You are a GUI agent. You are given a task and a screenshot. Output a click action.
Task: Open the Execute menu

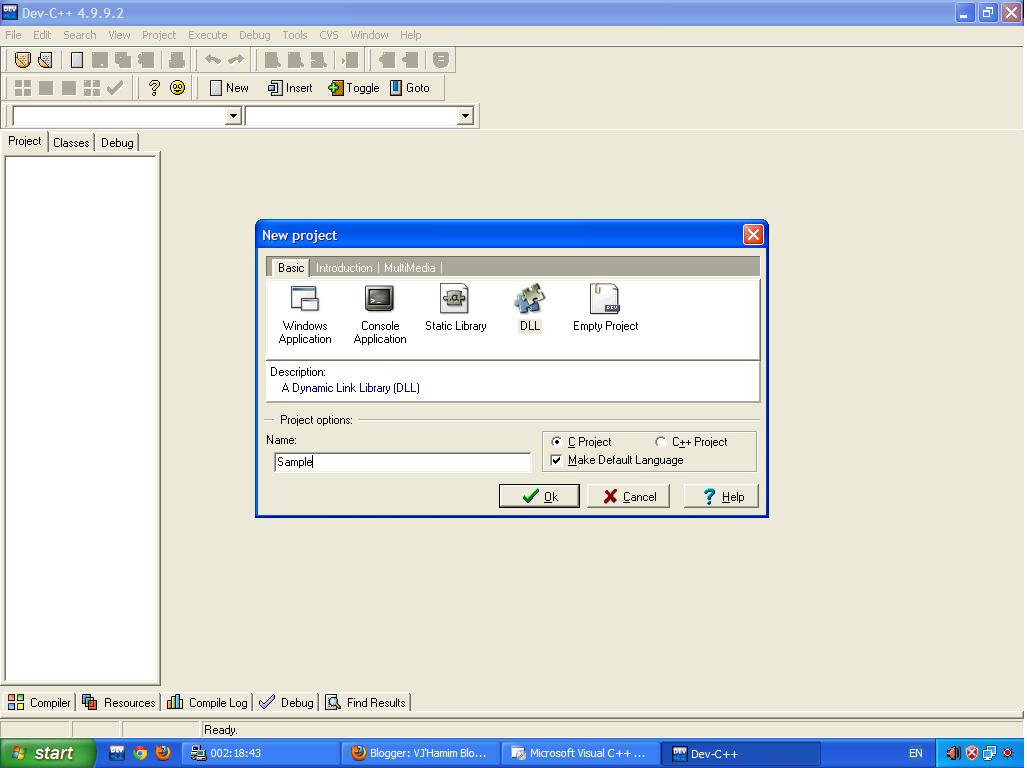tap(208, 35)
